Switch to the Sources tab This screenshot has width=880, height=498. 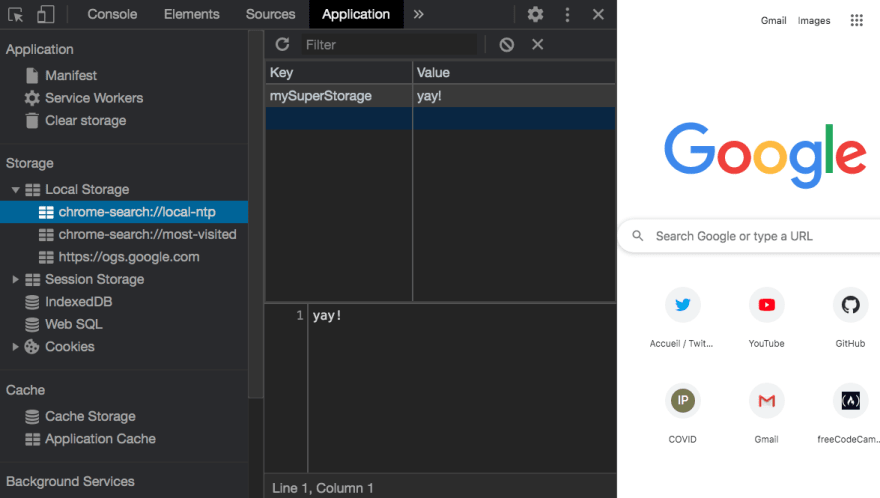point(271,15)
